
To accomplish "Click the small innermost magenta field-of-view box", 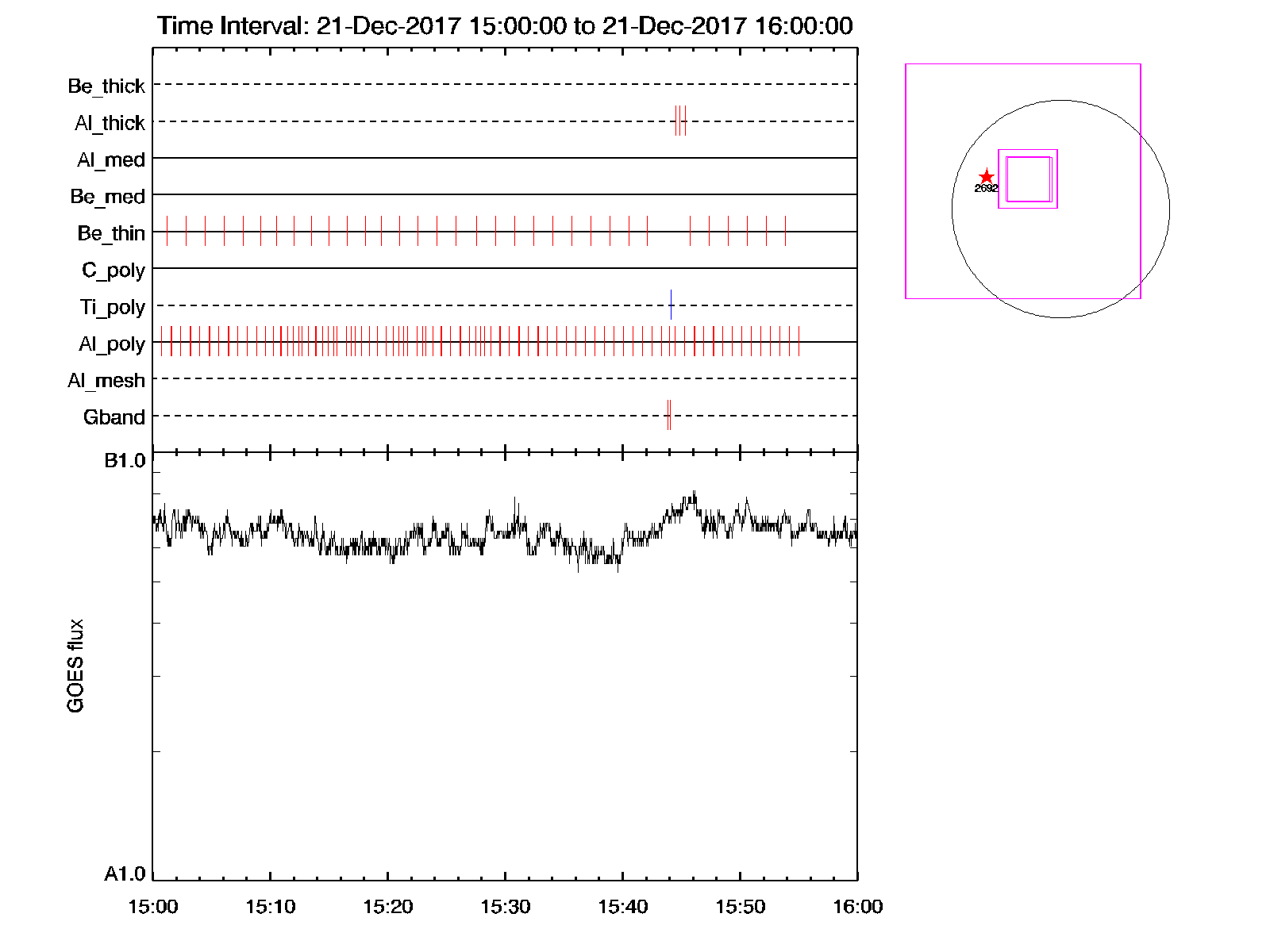I will (x=1029, y=179).
